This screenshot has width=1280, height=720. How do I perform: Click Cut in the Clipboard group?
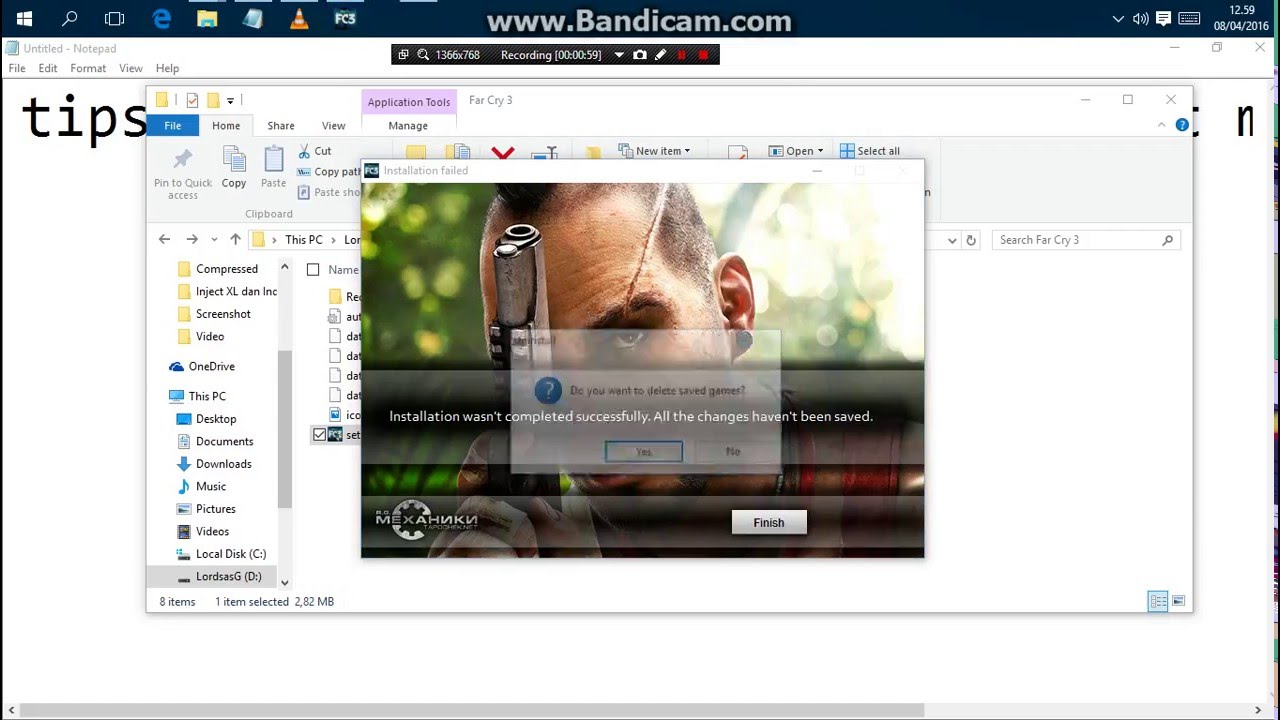click(315, 151)
